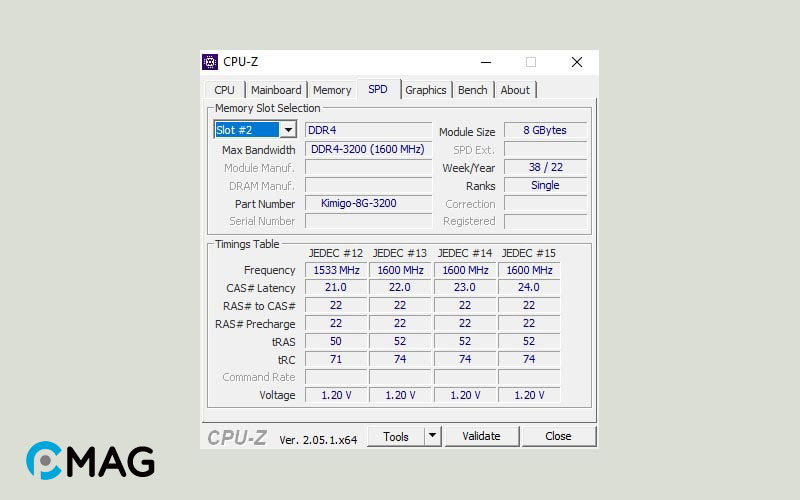The image size is (800, 500).
Task: Open the Memory tab
Action: click(x=332, y=90)
